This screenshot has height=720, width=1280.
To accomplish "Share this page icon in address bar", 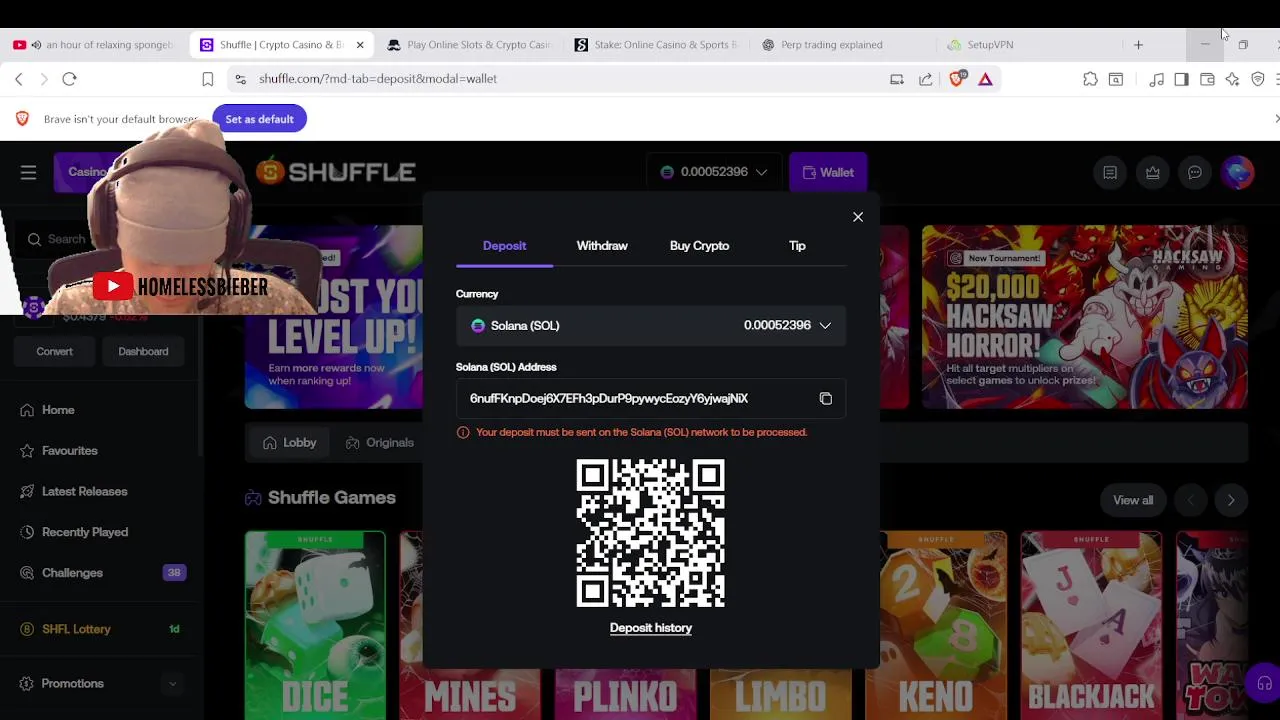I will (x=925, y=79).
